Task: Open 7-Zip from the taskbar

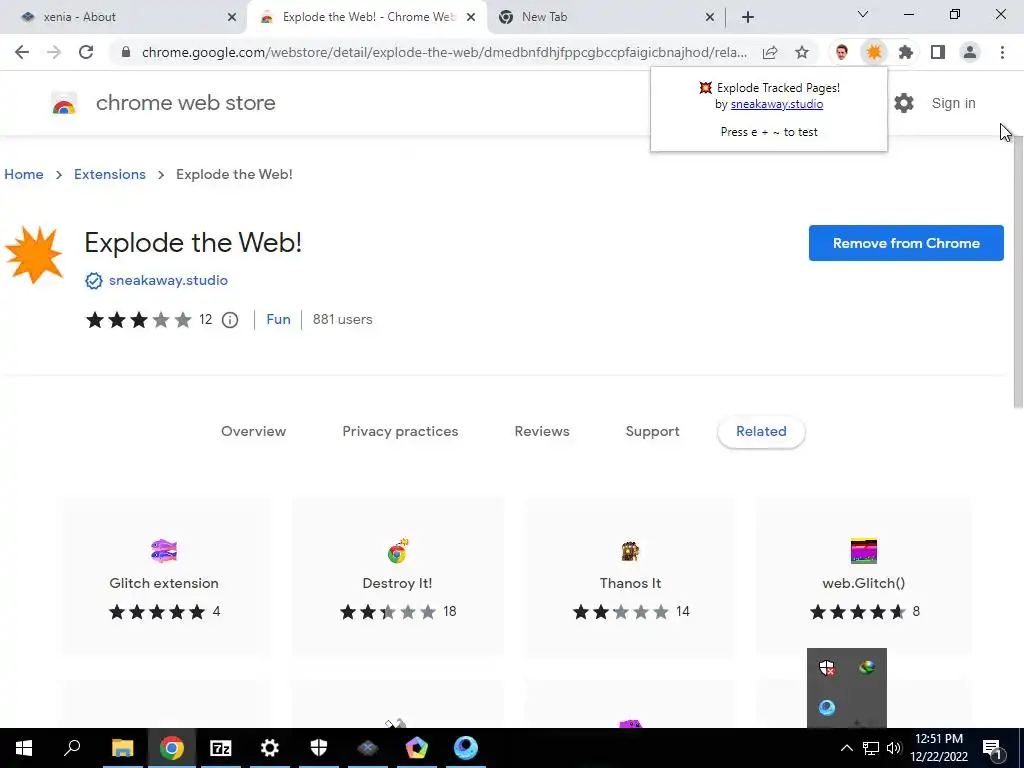Action: 221,748
